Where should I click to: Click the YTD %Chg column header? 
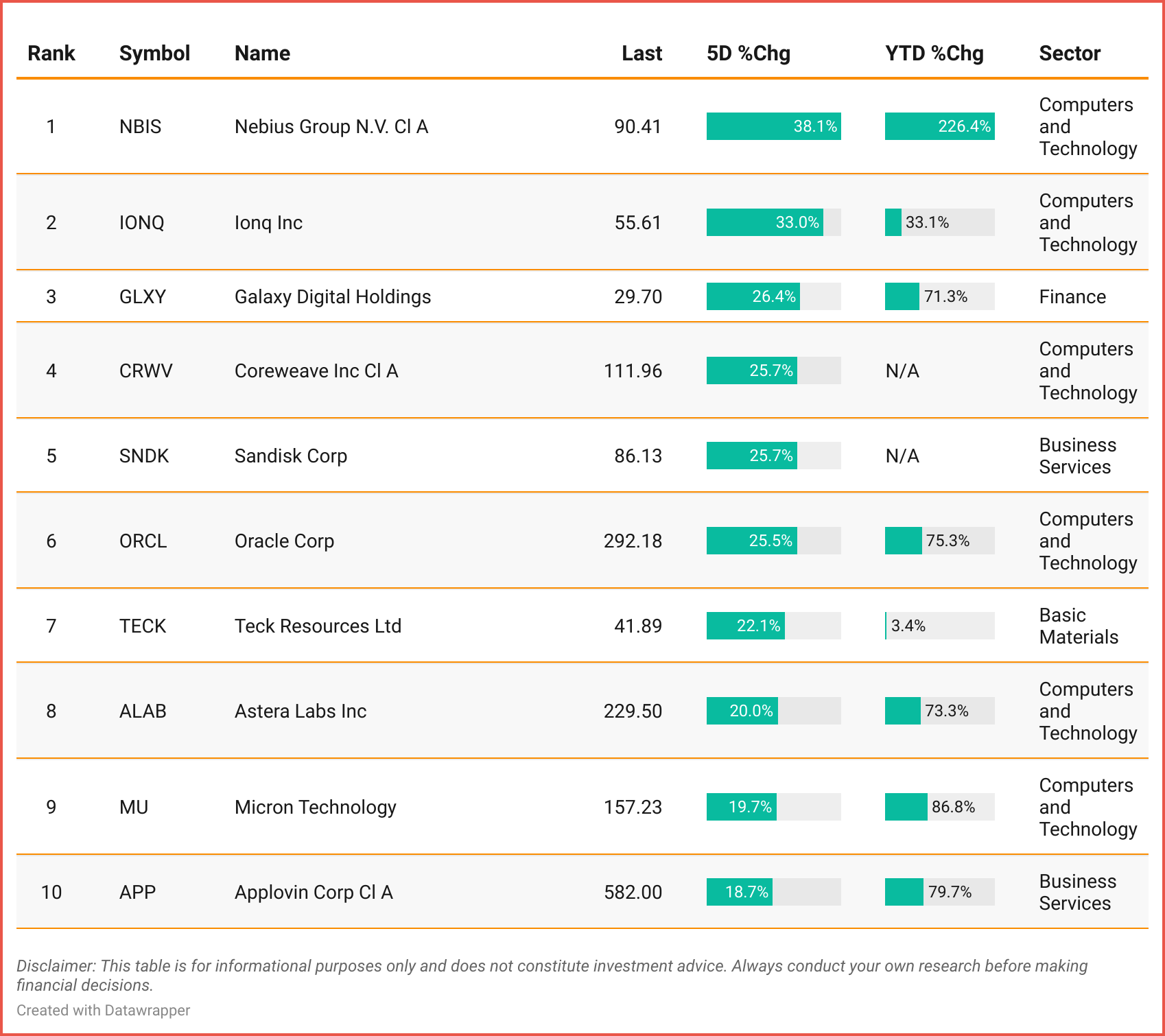point(934,54)
